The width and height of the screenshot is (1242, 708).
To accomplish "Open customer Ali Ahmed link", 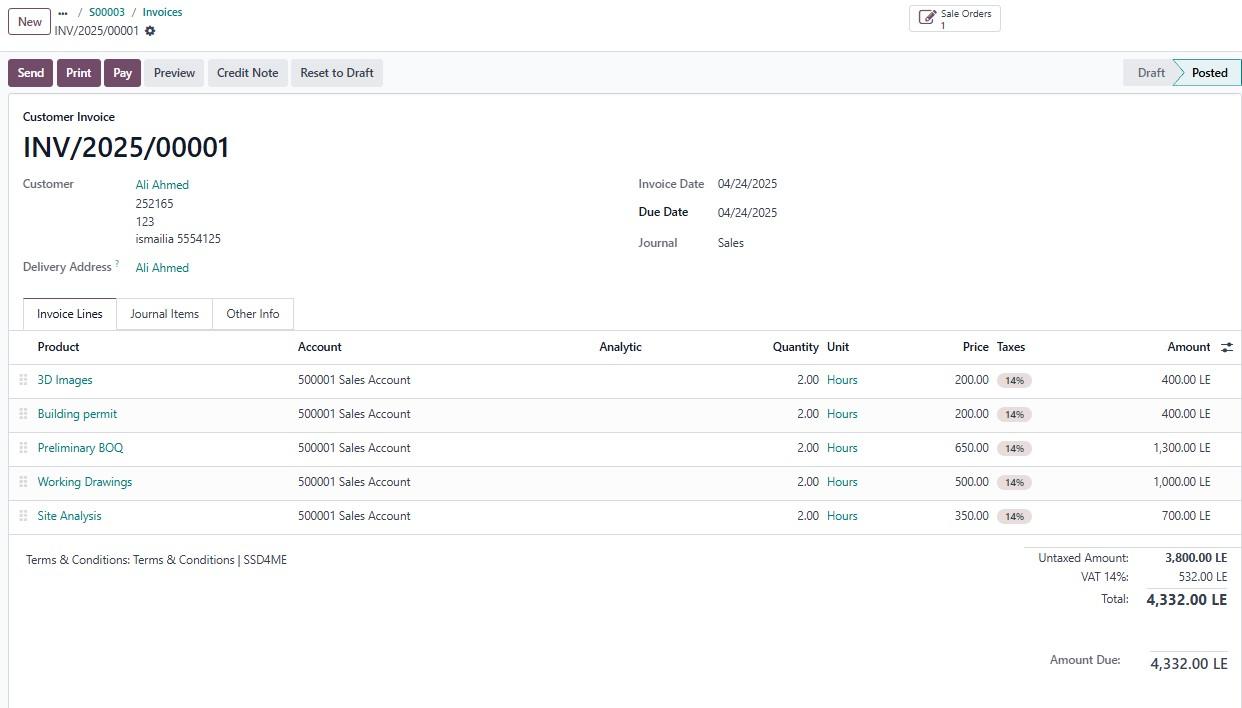I will [162, 185].
